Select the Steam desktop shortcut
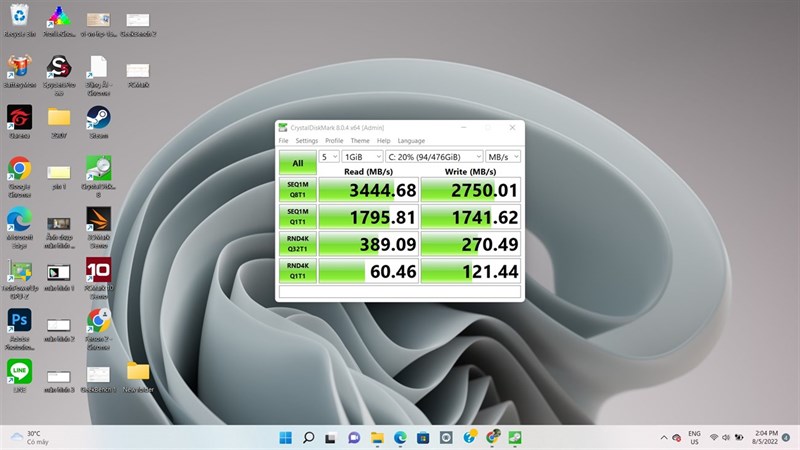Screen dimensions: 800x450 tap(98, 122)
